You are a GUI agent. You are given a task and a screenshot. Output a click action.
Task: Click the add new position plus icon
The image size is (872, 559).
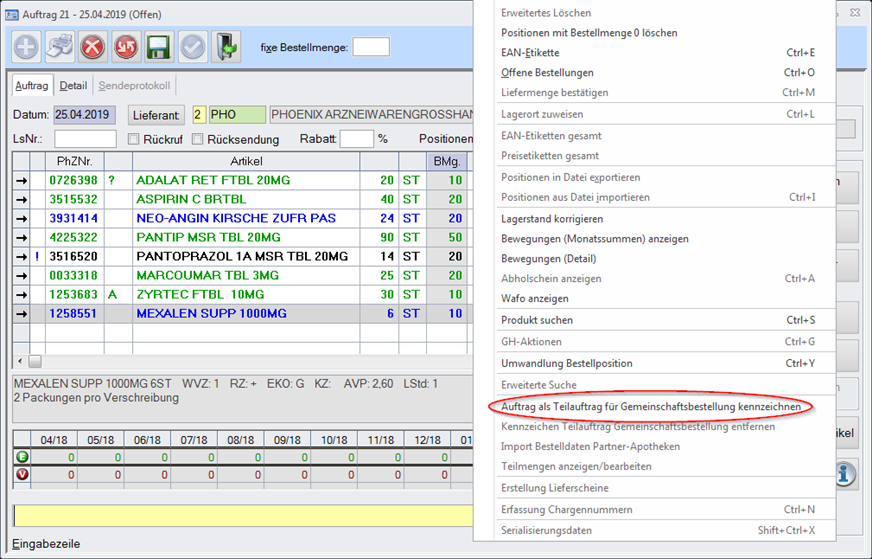pyautogui.click(x=28, y=47)
